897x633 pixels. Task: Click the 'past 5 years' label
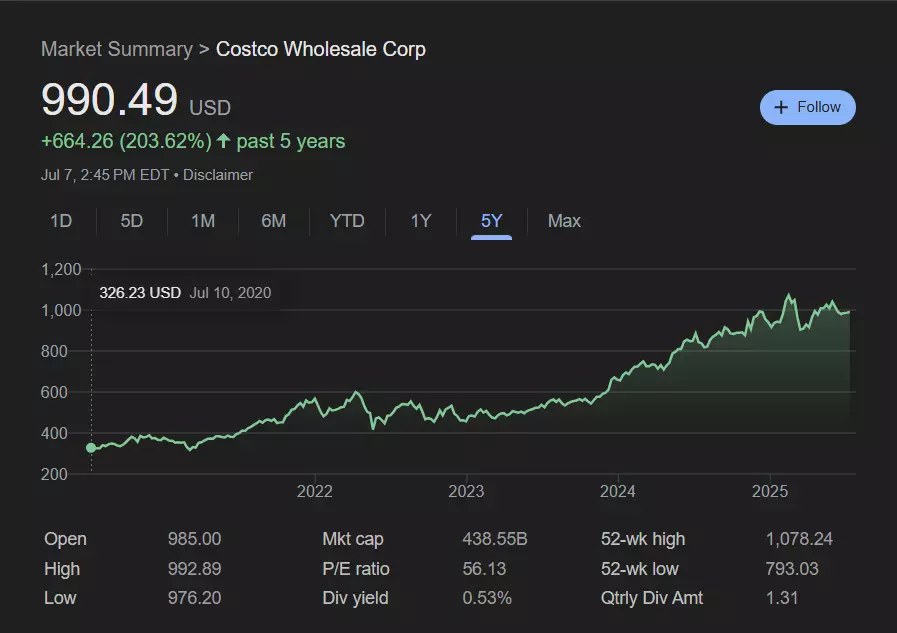pos(291,141)
